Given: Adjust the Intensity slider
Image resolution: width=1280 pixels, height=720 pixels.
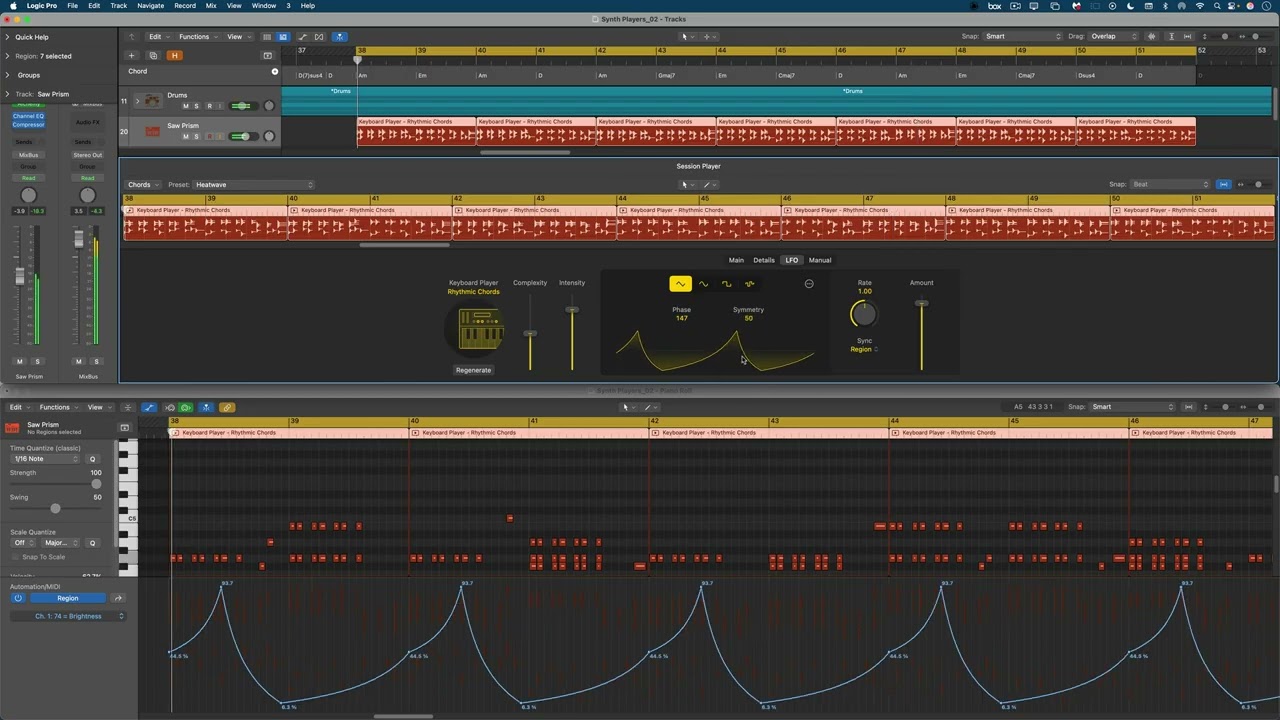Looking at the screenshot, I should point(572,310).
